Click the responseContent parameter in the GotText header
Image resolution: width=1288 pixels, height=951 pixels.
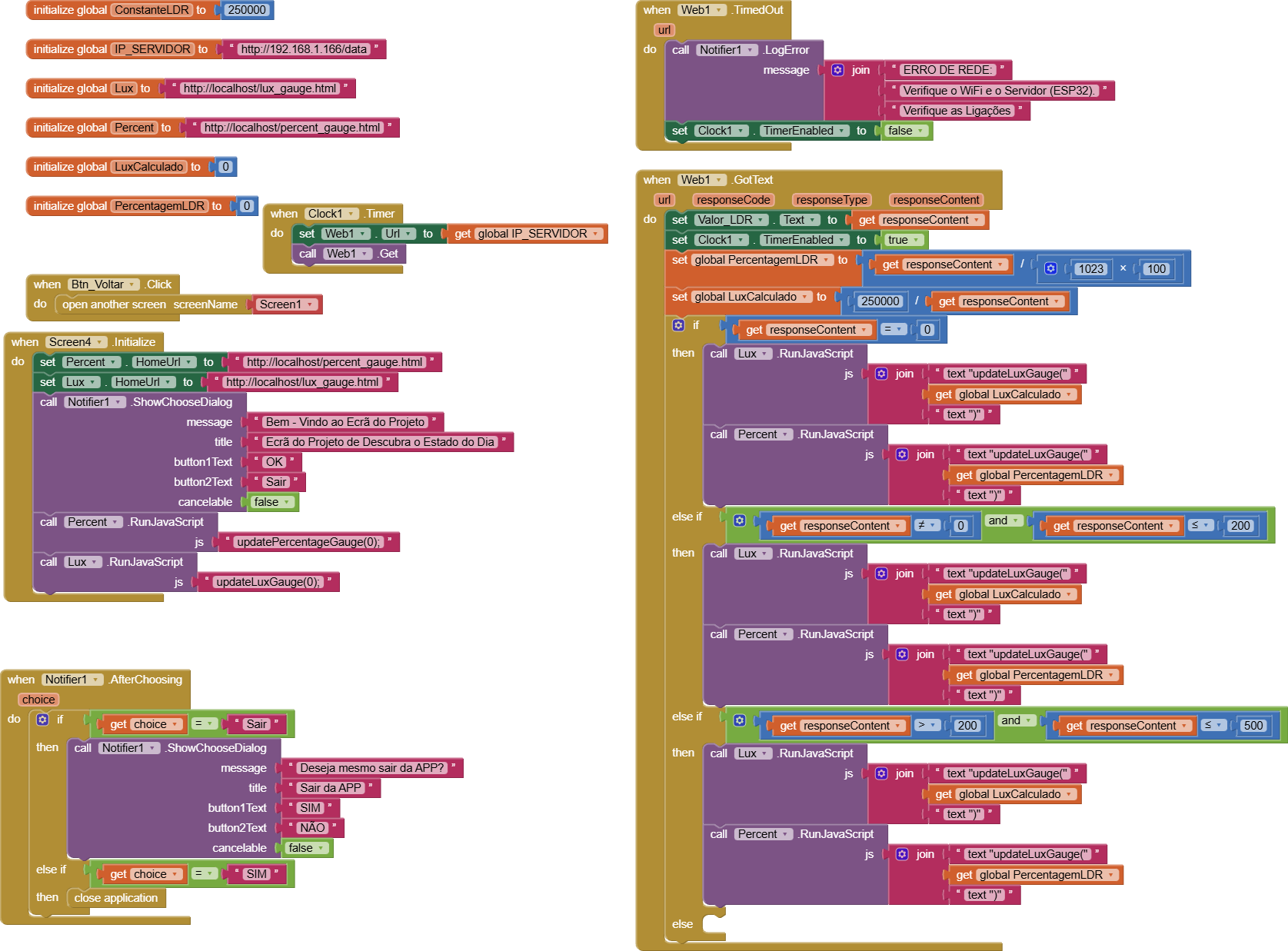point(936,200)
